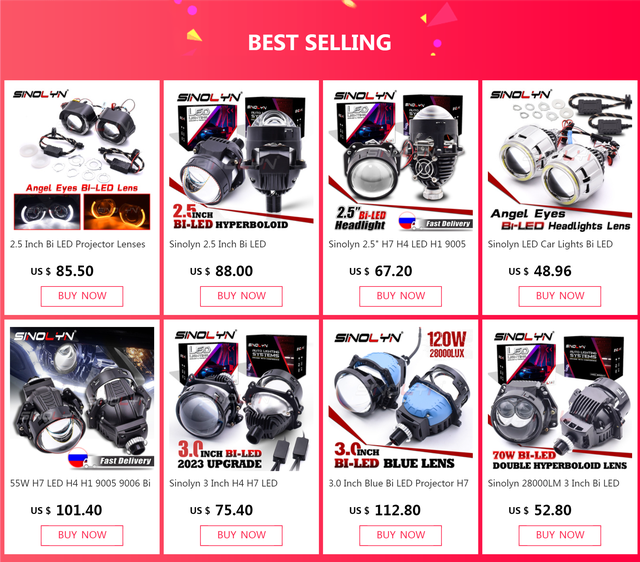Screen dimensions: 640x562
Task: Open the 55W H7 LED H4 H1 9005 9006 Bi title
Action: click(x=80, y=483)
